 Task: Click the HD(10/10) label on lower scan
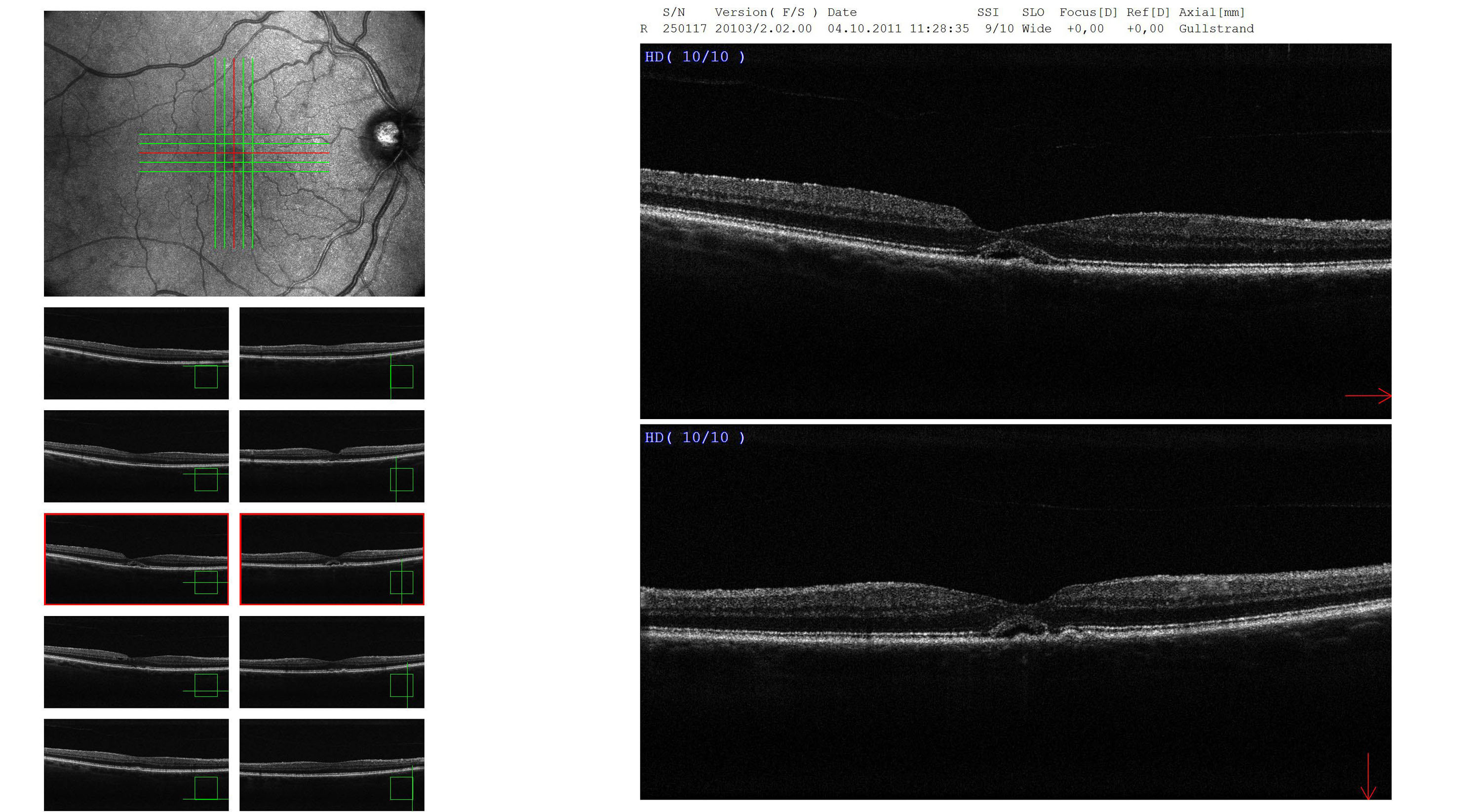click(695, 438)
